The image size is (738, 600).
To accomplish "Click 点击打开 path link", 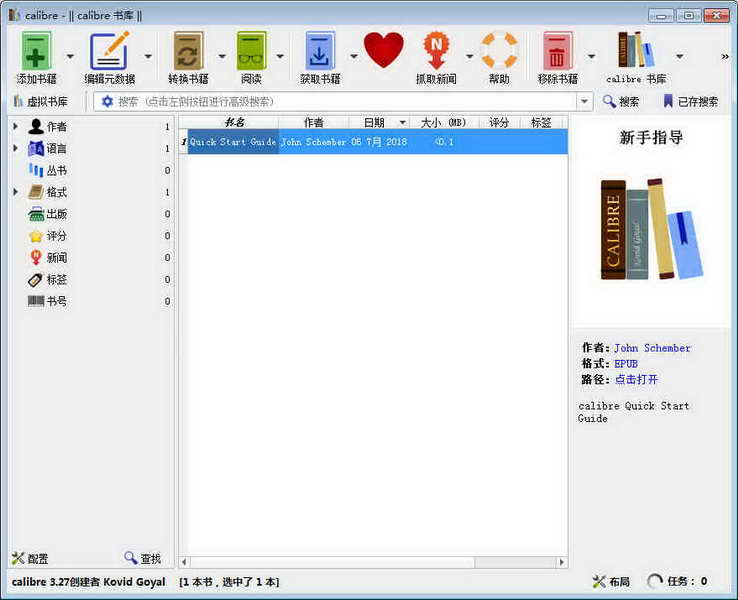I will 636,379.
